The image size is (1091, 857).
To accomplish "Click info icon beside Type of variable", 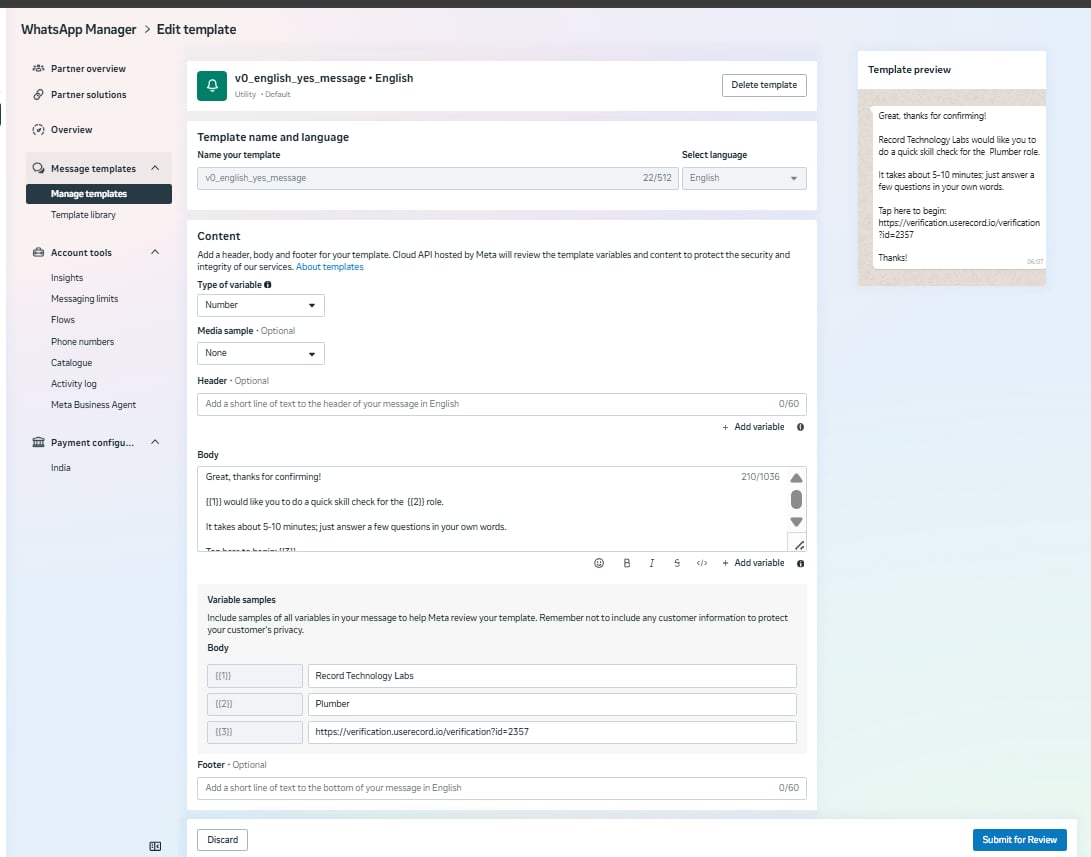I will [x=268, y=285].
